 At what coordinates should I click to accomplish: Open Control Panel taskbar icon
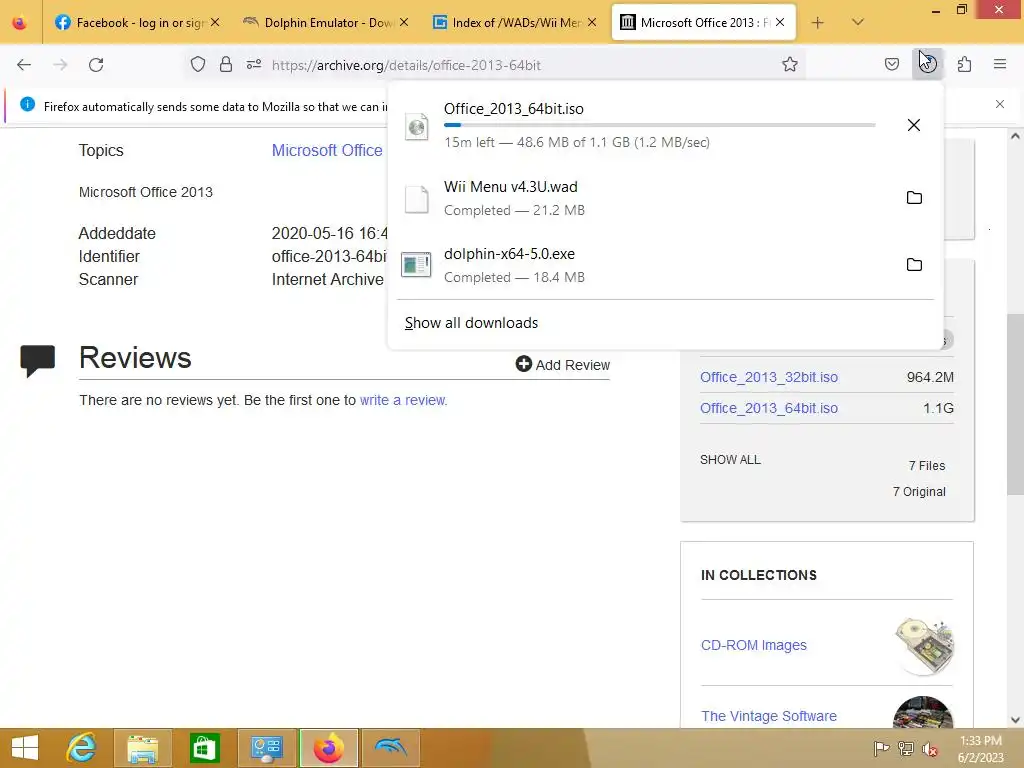(266, 748)
